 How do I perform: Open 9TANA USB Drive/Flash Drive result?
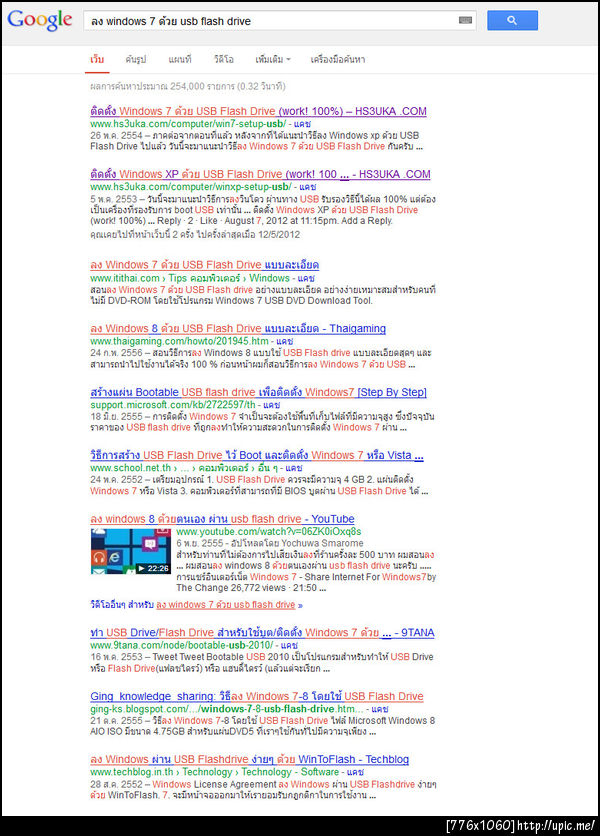point(262,632)
